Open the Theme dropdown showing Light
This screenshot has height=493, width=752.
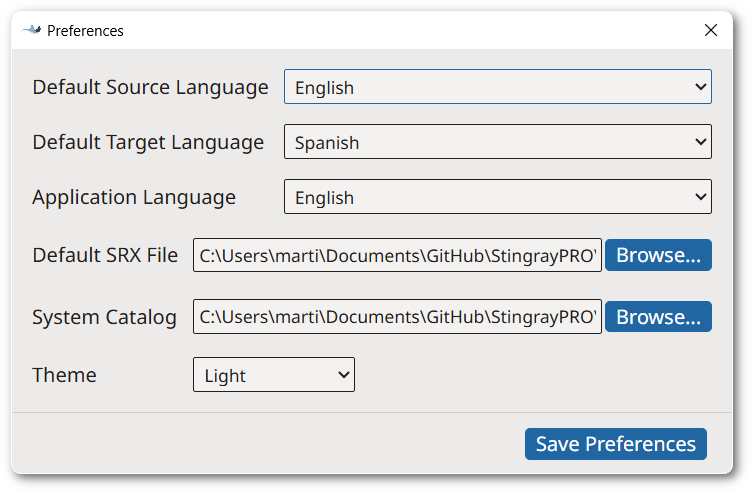point(274,375)
